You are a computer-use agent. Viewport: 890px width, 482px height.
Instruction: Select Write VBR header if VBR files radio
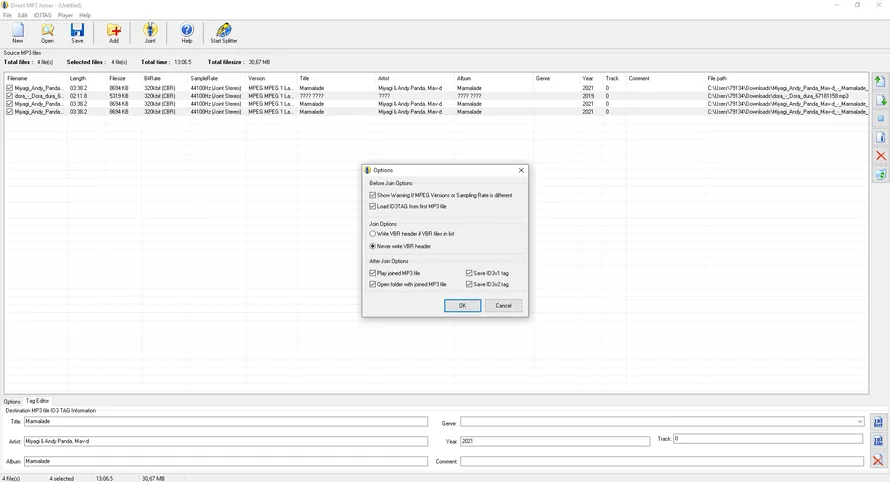coord(372,234)
